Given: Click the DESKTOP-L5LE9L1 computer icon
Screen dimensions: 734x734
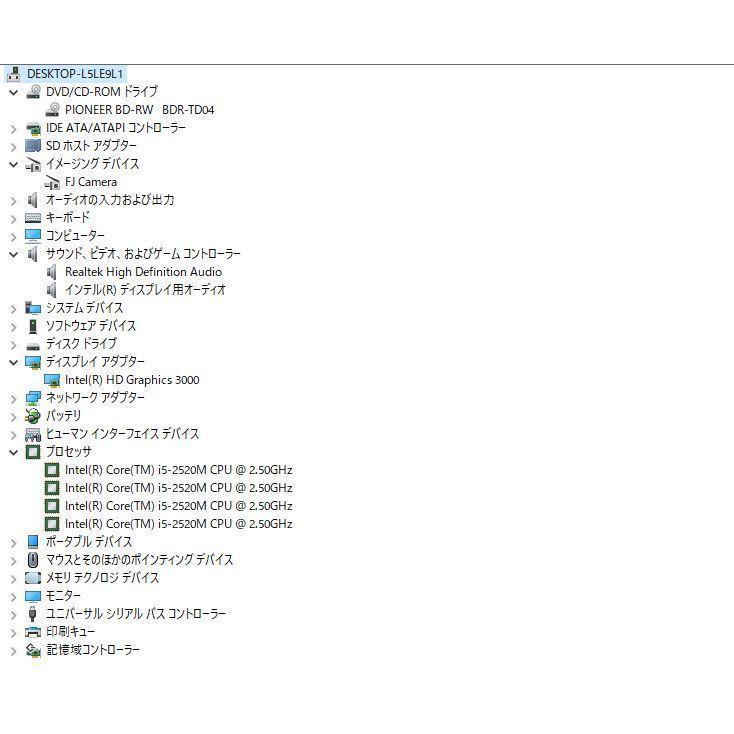Looking at the screenshot, I should (14, 74).
